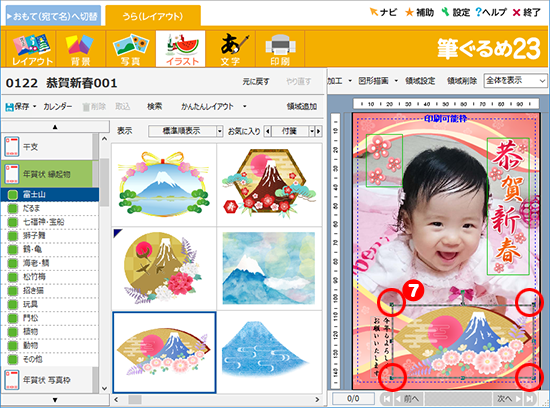
Task: Click the 領域追加 button
Action: coord(302,106)
